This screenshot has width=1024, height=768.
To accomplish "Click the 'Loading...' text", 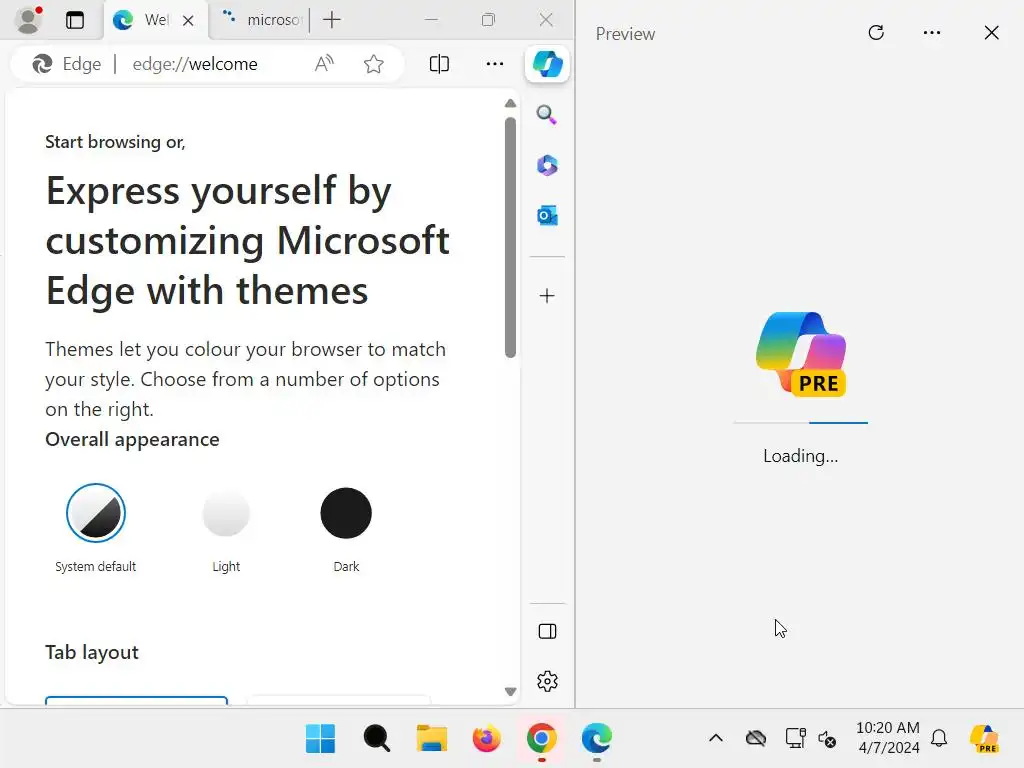I will click(801, 456).
